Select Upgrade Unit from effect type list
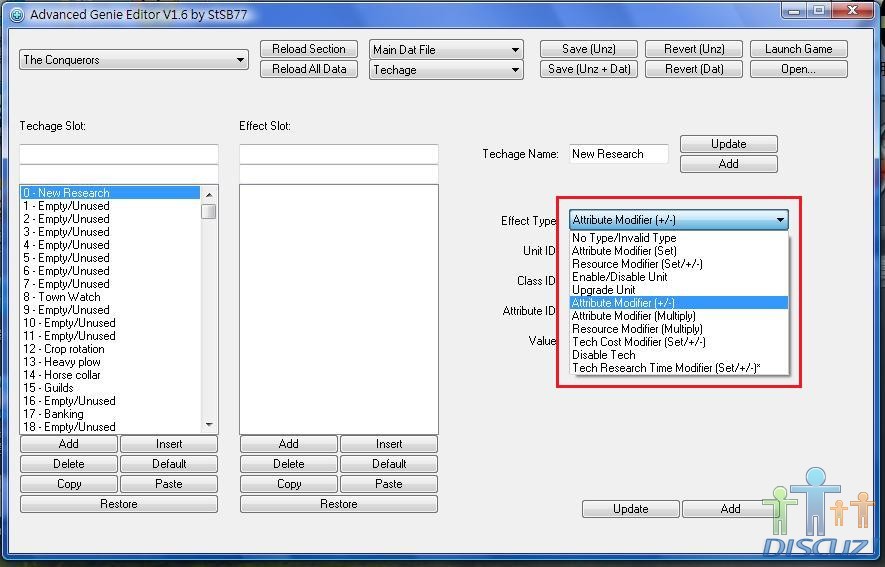885x567 pixels. click(x=604, y=290)
